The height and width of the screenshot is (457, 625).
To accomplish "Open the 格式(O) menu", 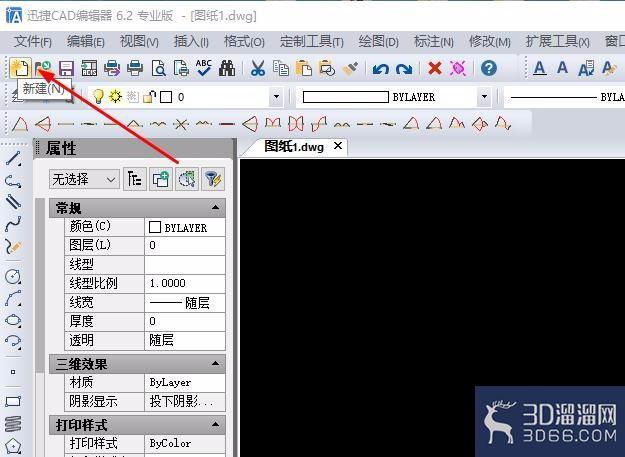I will (x=244, y=41).
